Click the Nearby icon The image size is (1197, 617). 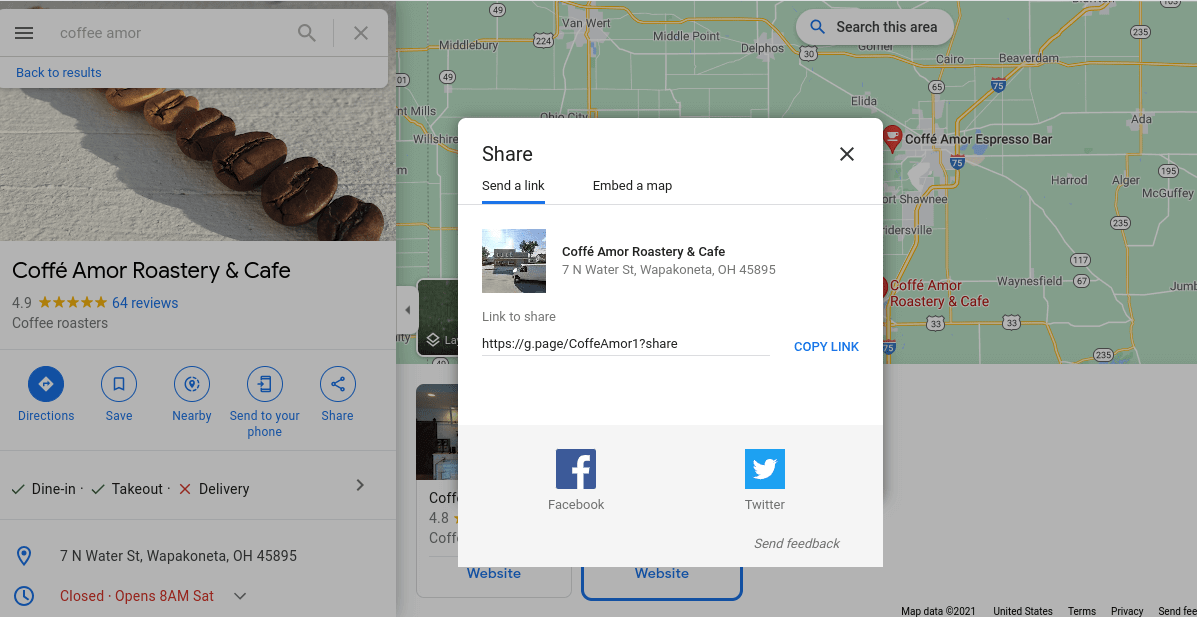tap(191, 384)
